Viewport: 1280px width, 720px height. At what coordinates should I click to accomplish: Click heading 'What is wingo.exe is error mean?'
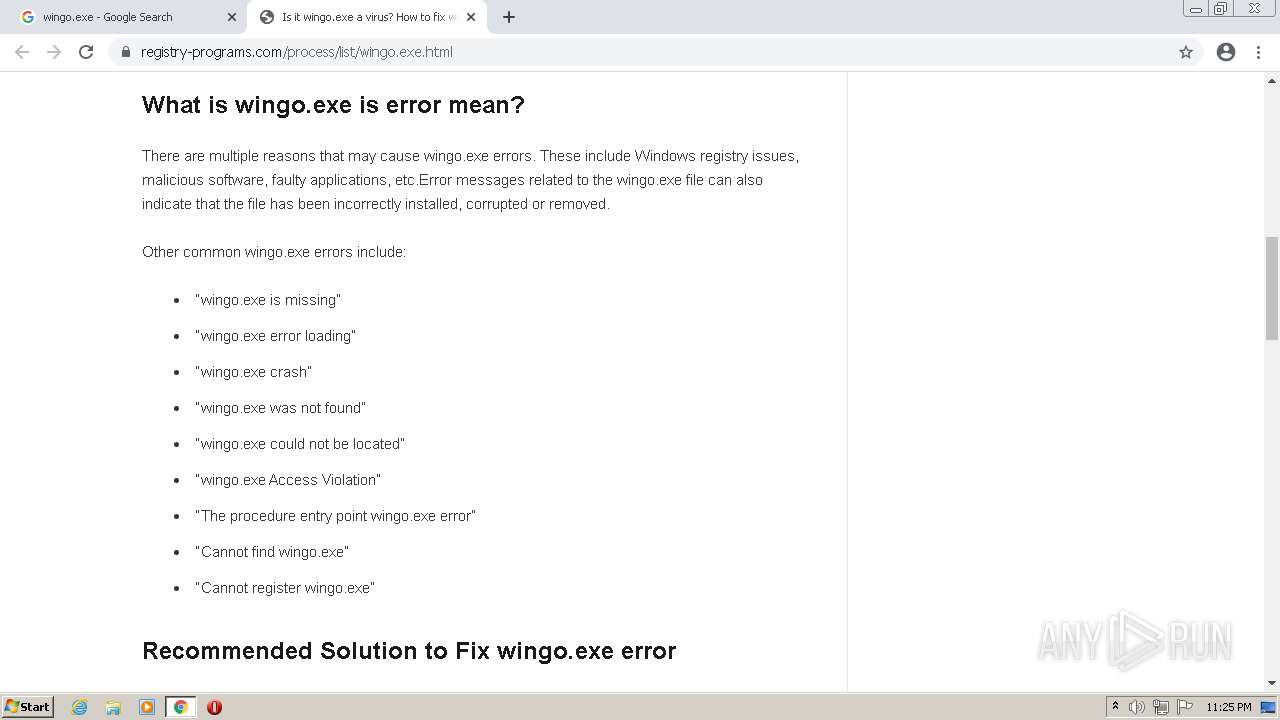pos(333,105)
